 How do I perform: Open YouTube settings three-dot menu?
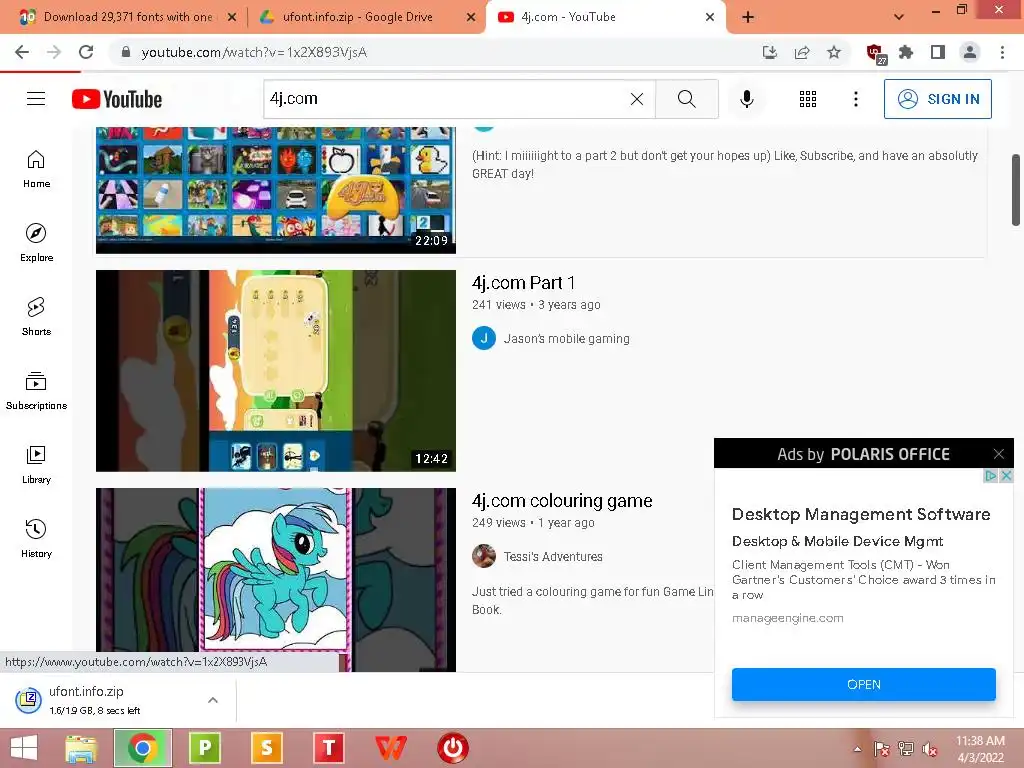[856, 99]
